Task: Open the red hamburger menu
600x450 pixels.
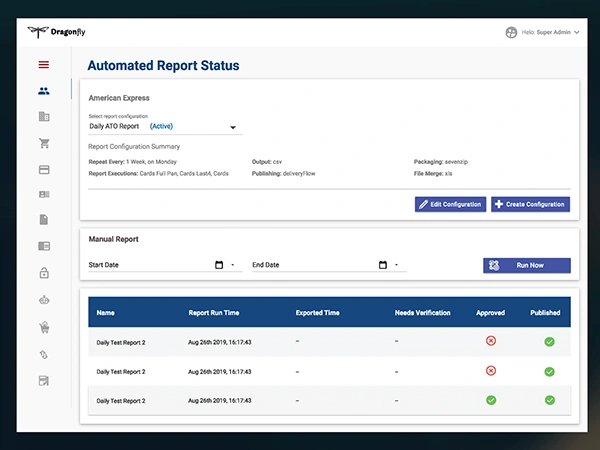Action: click(44, 65)
